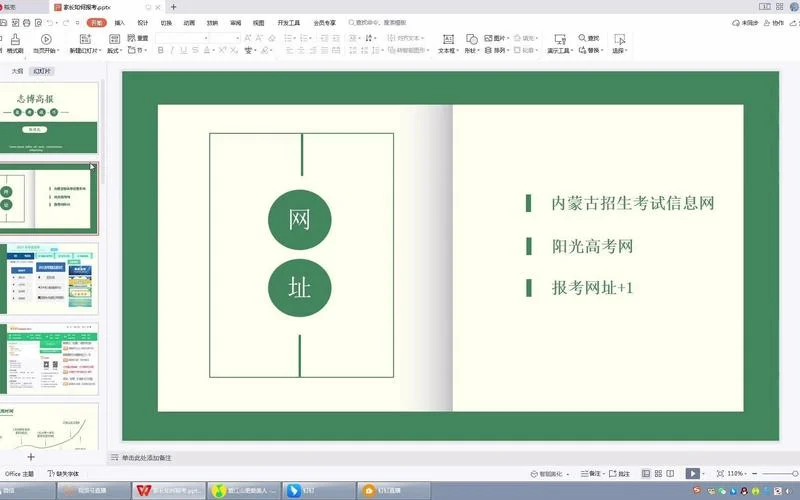The image size is (800, 500).
Task: Start slideshow play button in status bar
Action: (692, 473)
